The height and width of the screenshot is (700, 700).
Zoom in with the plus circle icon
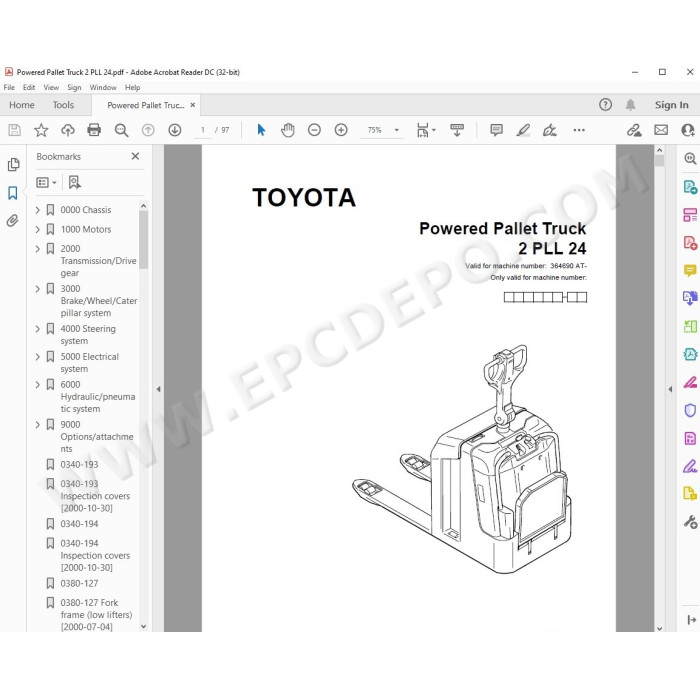coord(341,130)
